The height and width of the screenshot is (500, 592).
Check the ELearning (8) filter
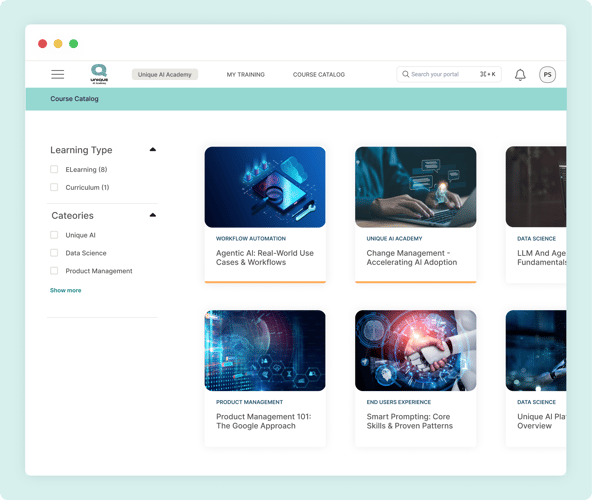pos(54,169)
